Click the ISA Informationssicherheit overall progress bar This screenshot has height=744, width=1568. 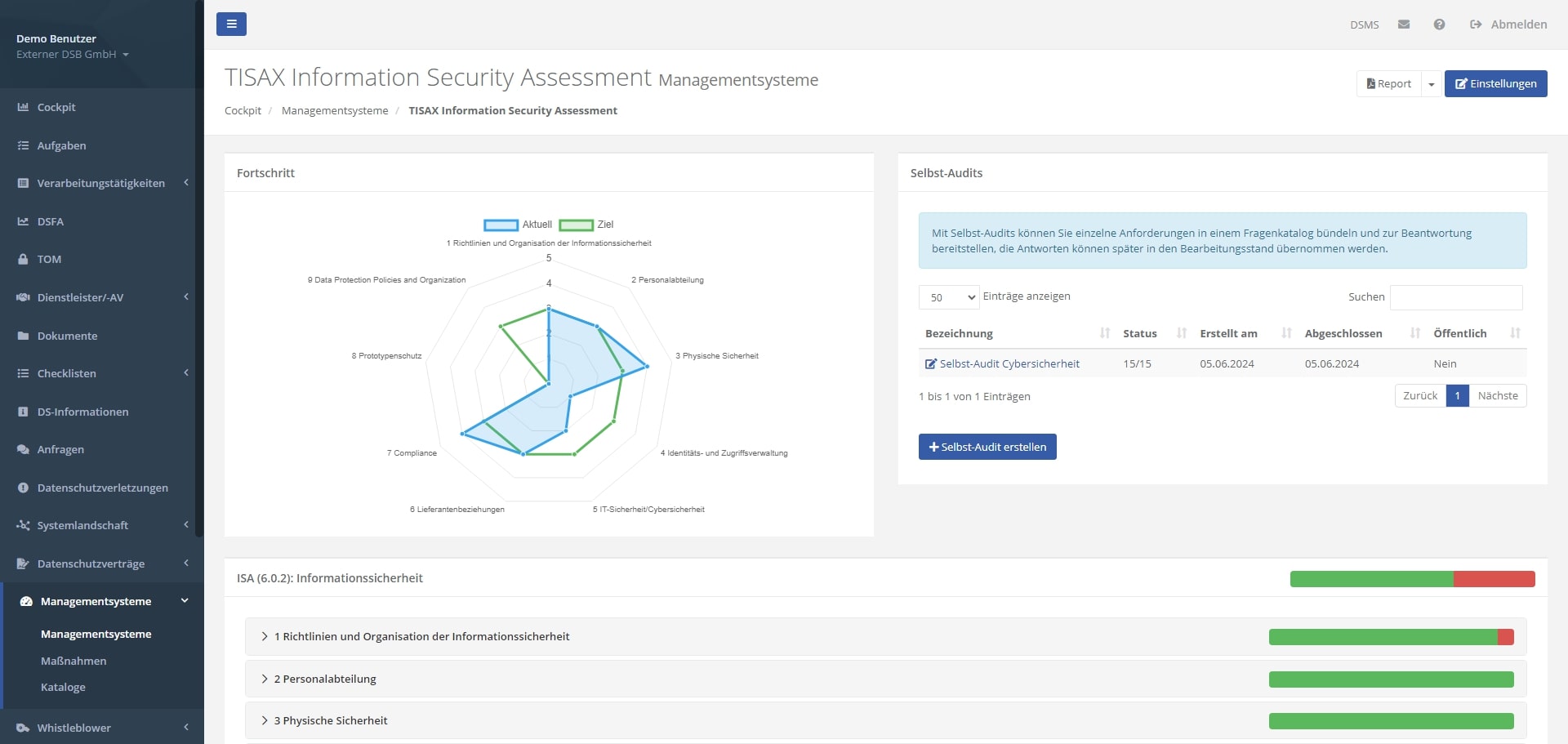coord(1412,579)
